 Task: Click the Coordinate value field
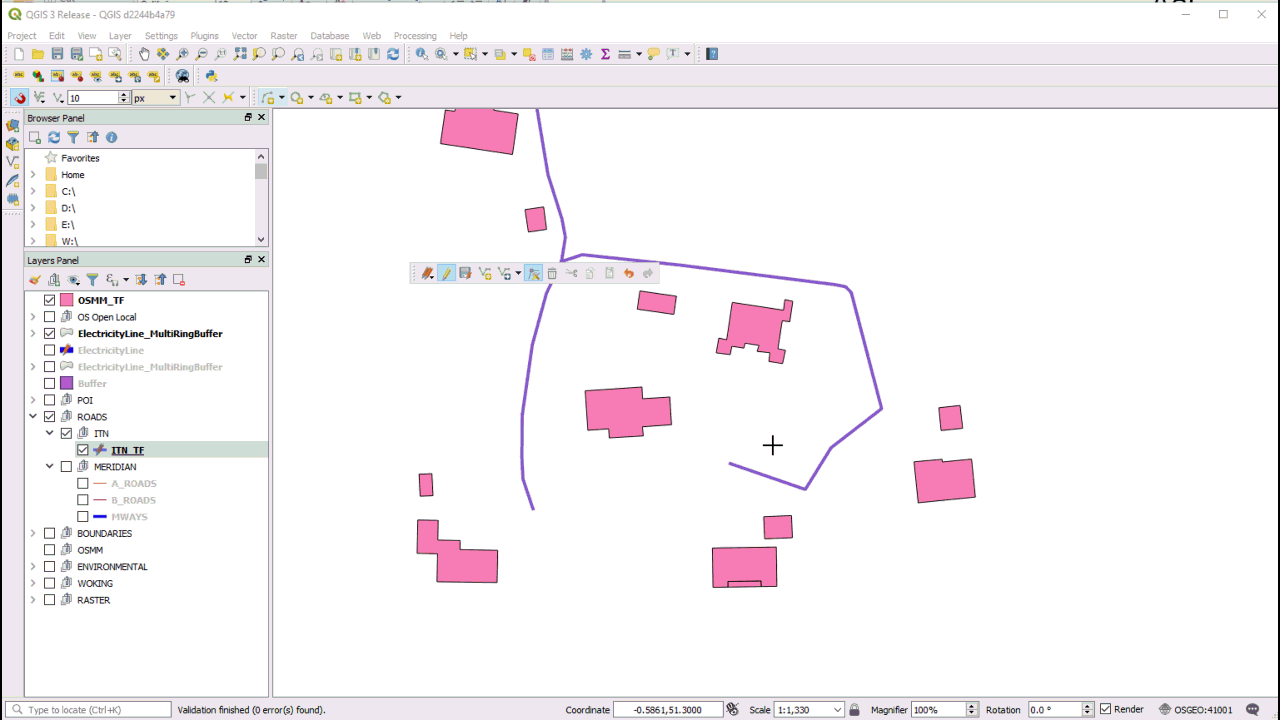669,710
